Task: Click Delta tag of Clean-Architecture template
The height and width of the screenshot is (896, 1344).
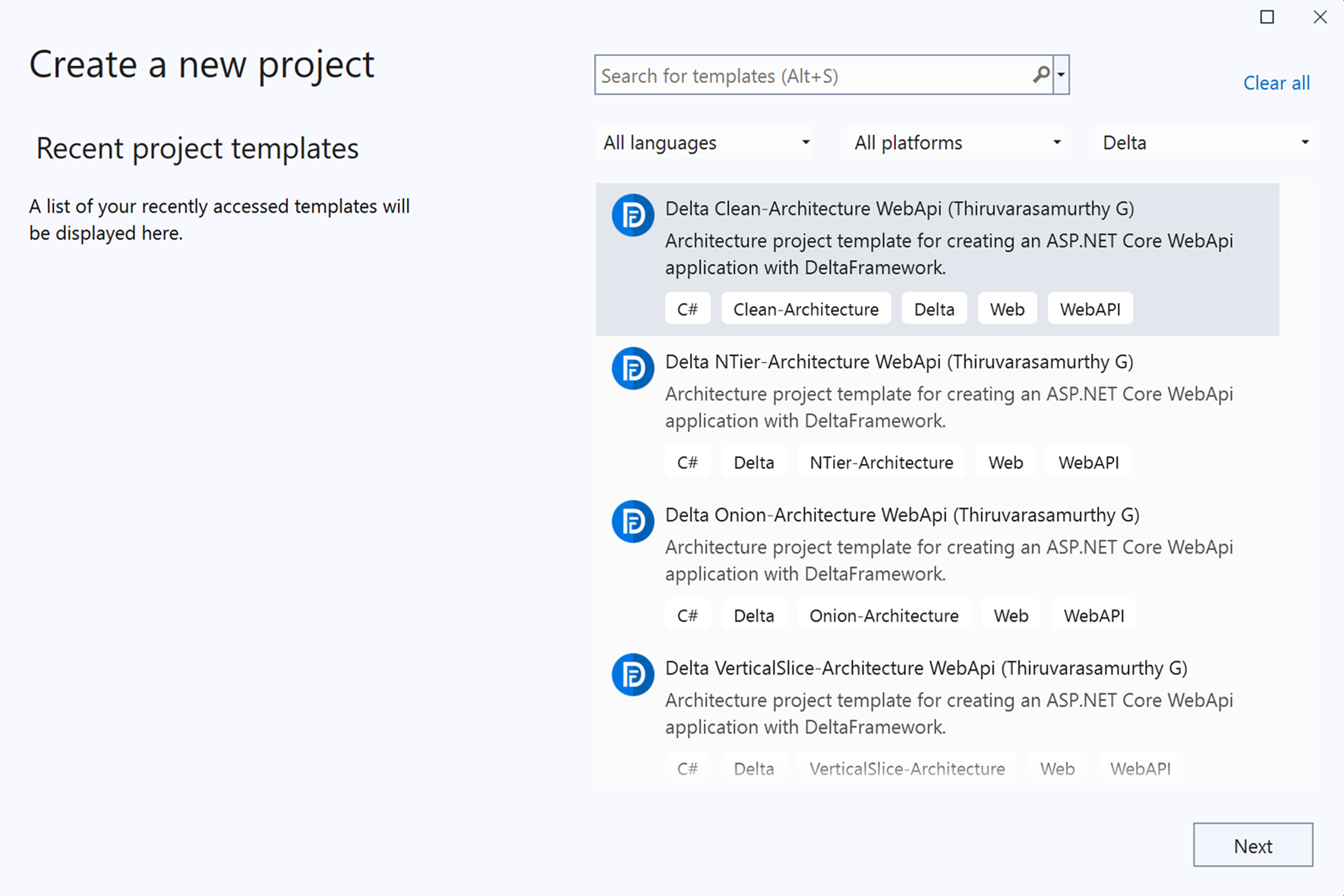Action: pyautogui.click(x=934, y=309)
